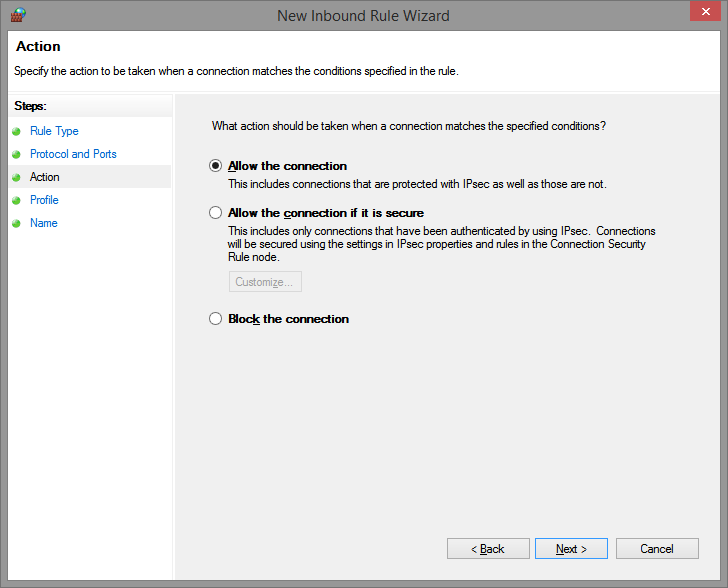Click the green bullet beside Rule Type
The image size is (728, 588).
click(x=16, y=131)
